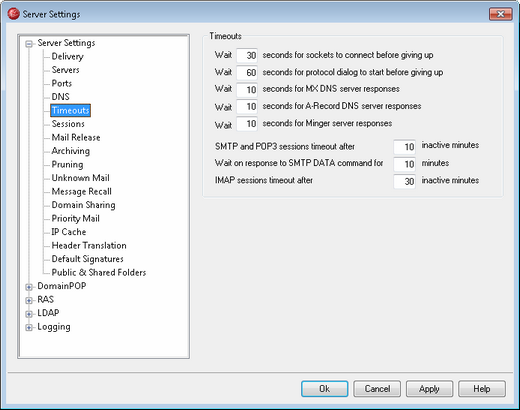Click the MDaemon icon in title bar
520x410 pixels.
pos(14,14)
